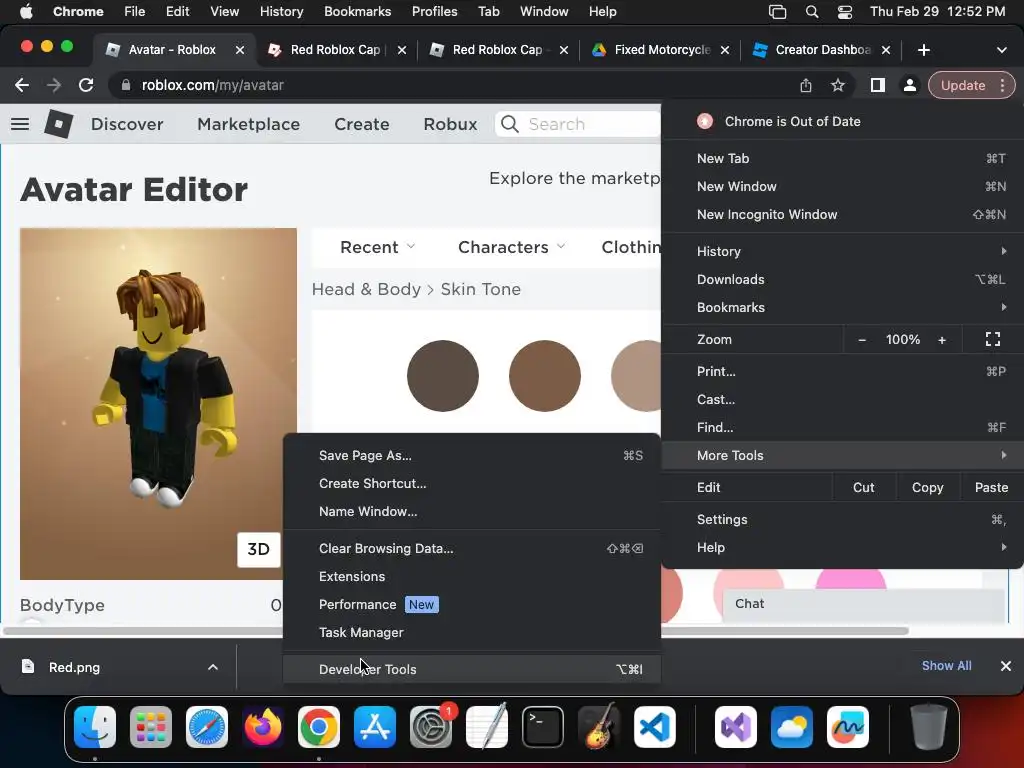Open Safari from the Dock
Image resolution: width=1024 pixels, height=768 pixels.
[x=207, y=727]
